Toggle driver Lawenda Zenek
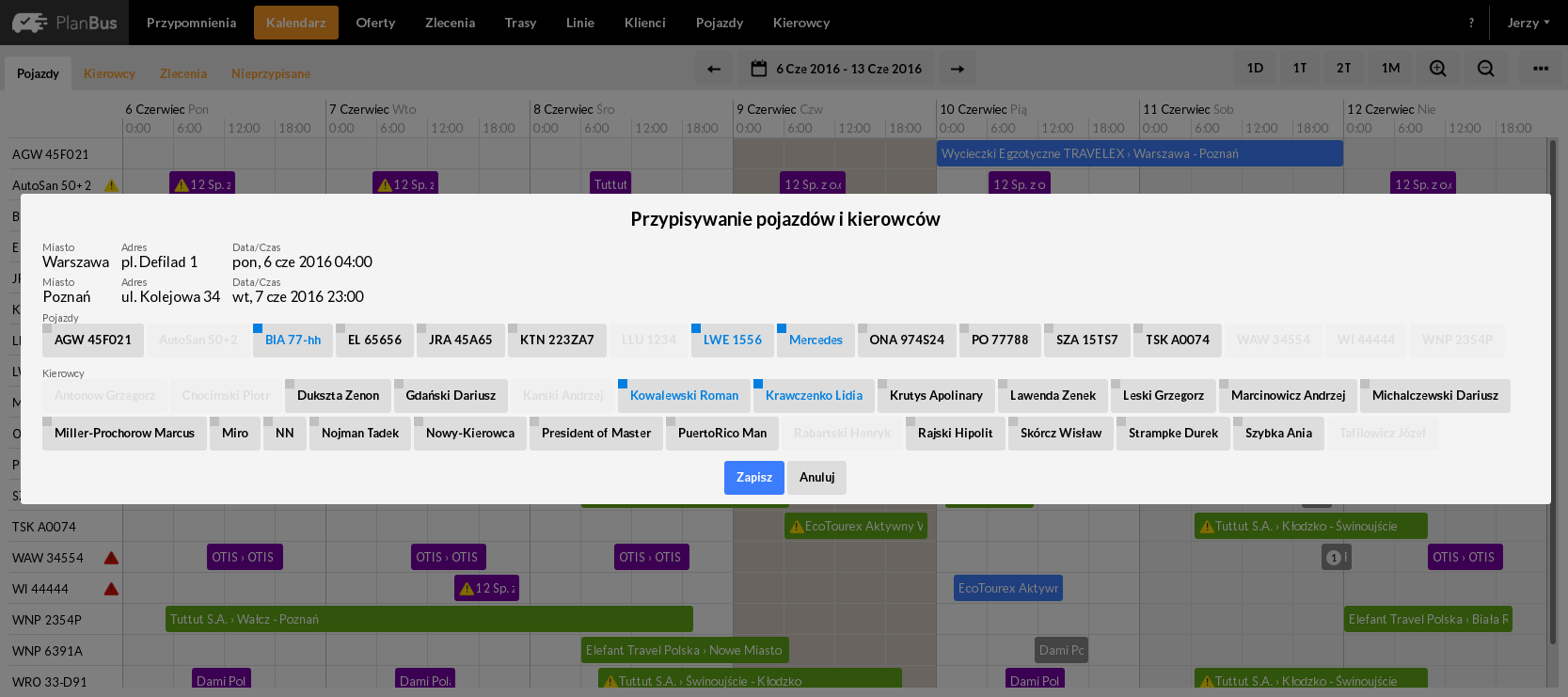Screen dimensions: 1568x697 (x=1053, y=396)
